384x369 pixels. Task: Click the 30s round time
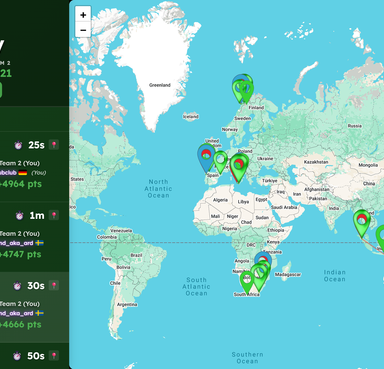(36, 286)
